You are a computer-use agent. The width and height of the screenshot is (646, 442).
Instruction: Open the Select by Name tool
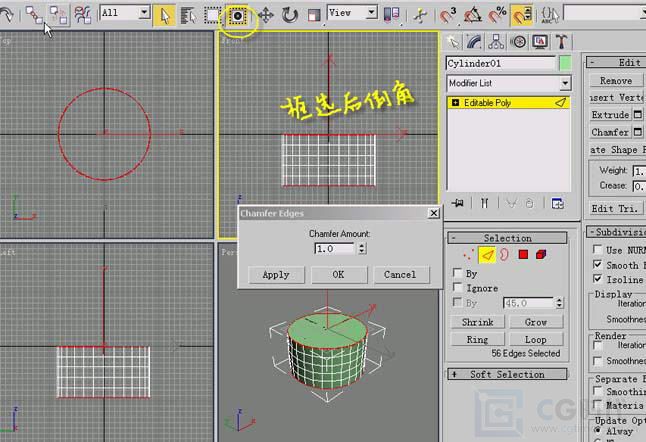pyautogui.click(x=188, y=16)
